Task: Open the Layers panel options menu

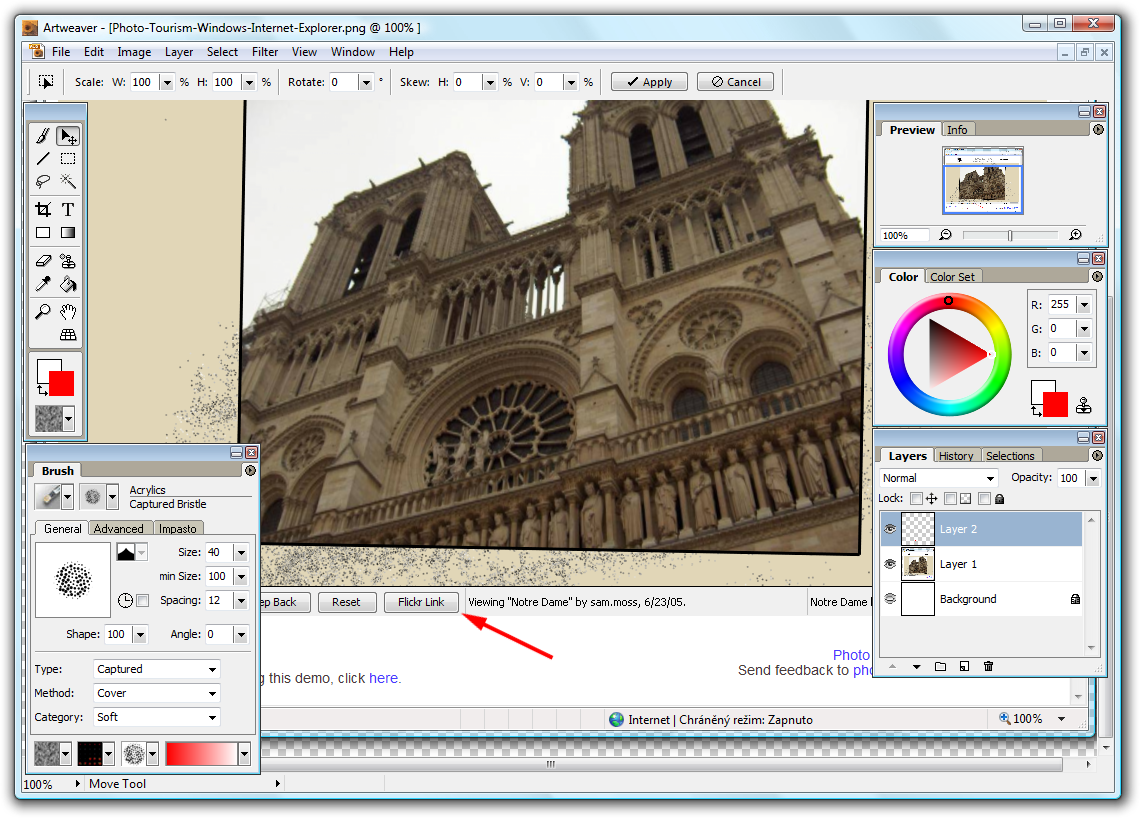Action: [1098, 455]
